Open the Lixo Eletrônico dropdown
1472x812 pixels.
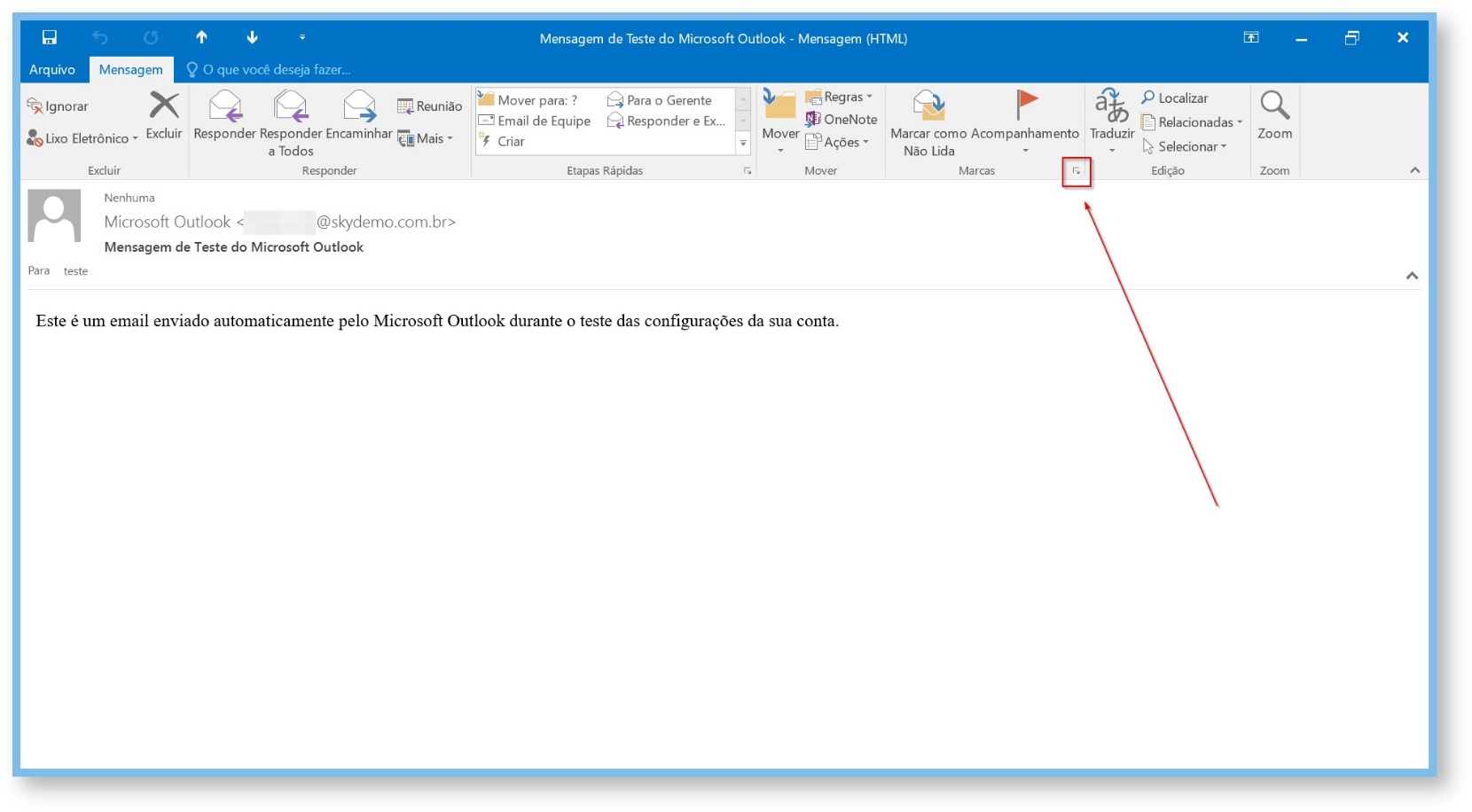tap(82, 138)
